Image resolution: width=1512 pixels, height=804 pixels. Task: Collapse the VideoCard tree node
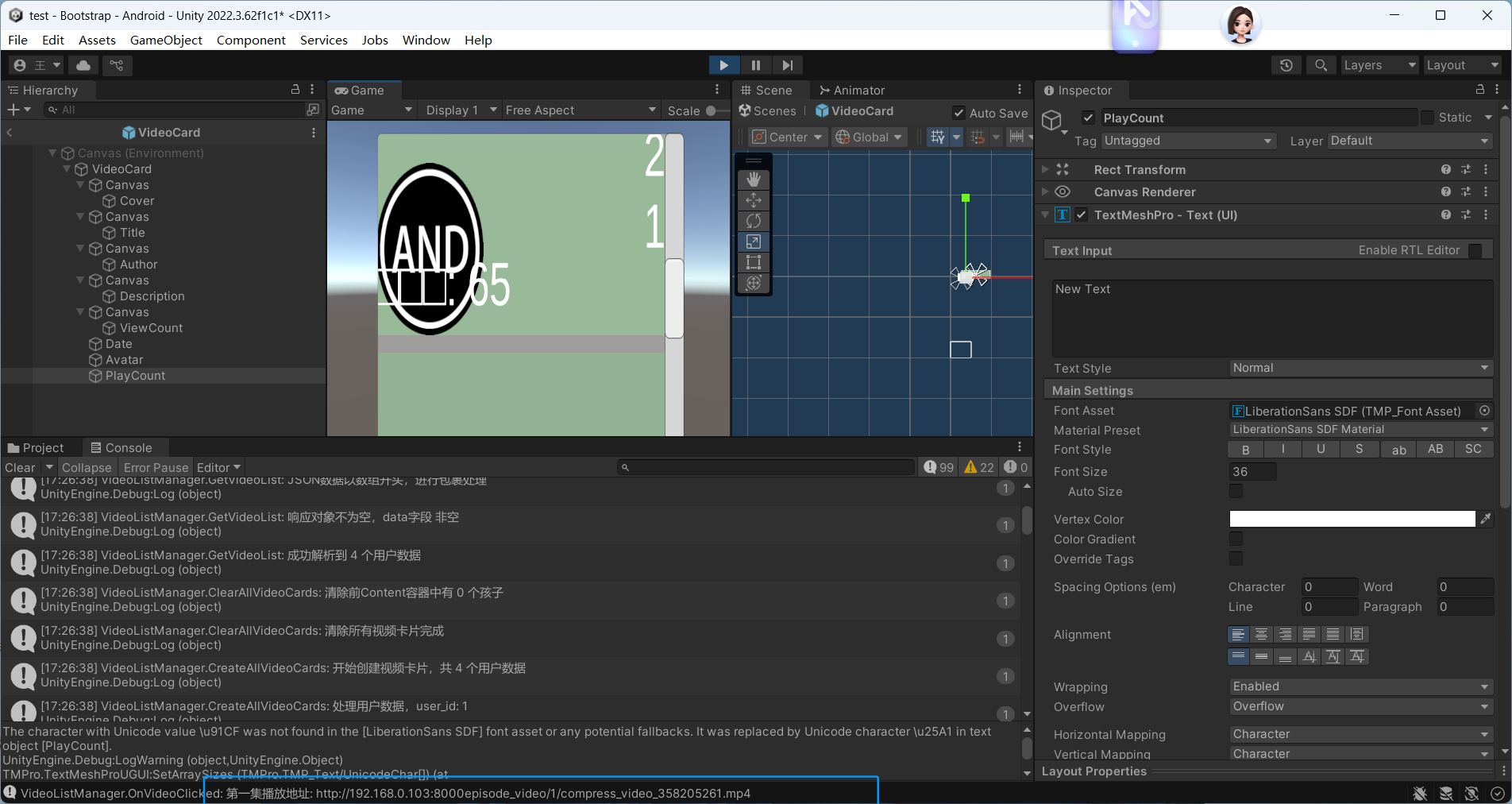[67, 169]
